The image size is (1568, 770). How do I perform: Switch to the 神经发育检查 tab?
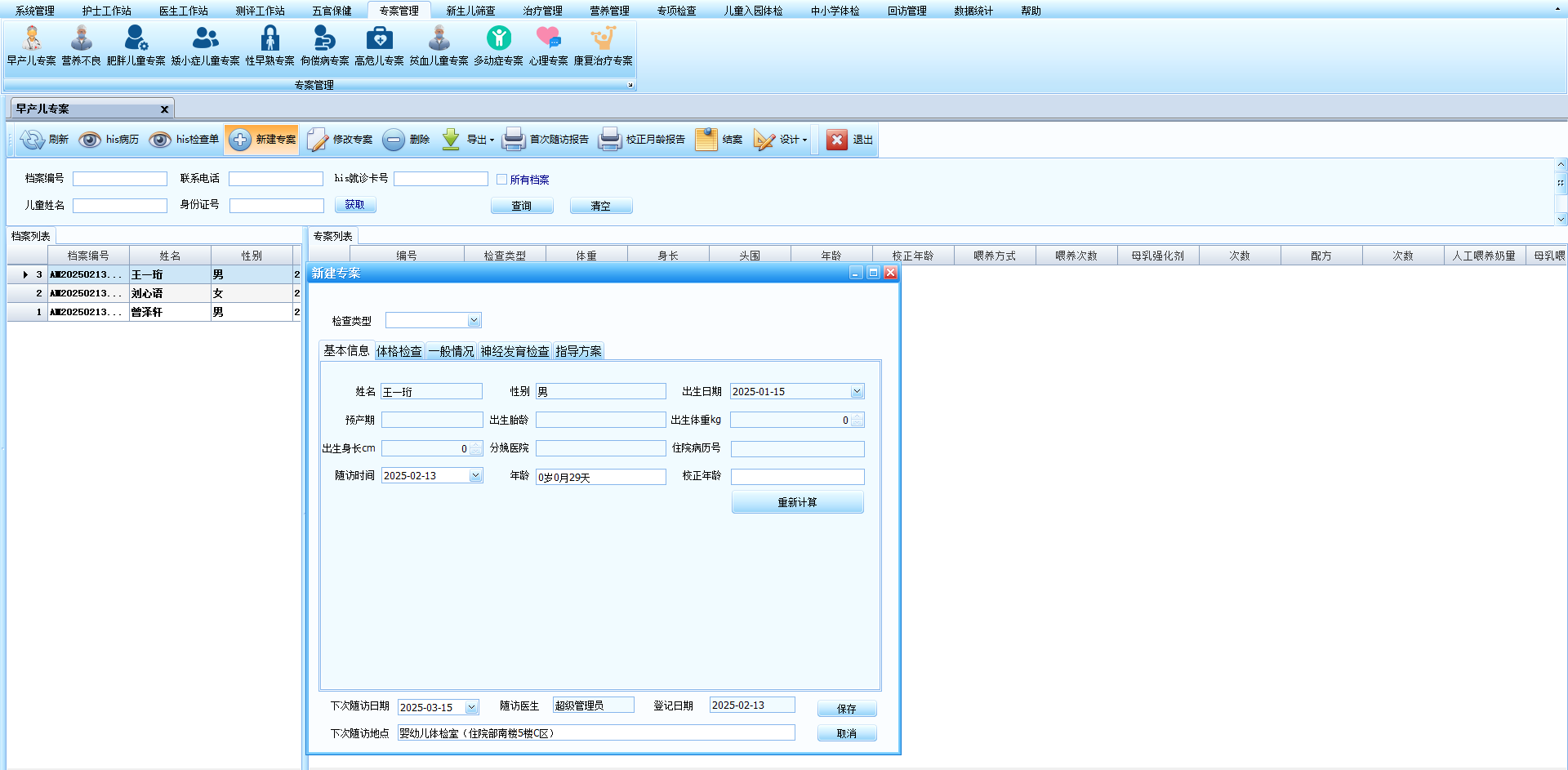coord(515,351)
